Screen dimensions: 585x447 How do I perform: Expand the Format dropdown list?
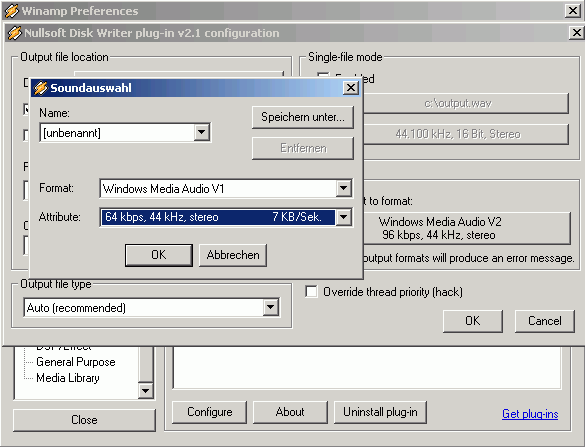(x=343, y=188)
